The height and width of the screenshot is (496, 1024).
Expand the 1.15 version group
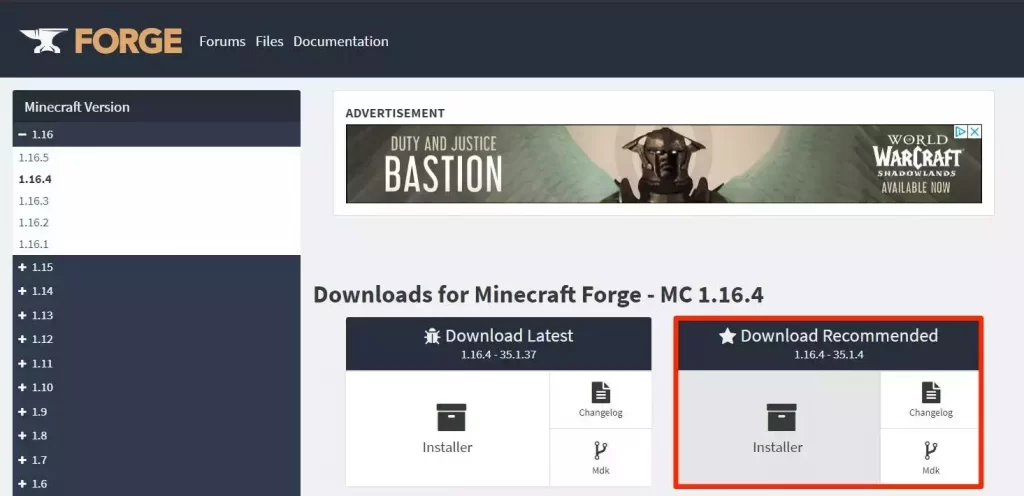pyautogui.click(x=23, y=267)
